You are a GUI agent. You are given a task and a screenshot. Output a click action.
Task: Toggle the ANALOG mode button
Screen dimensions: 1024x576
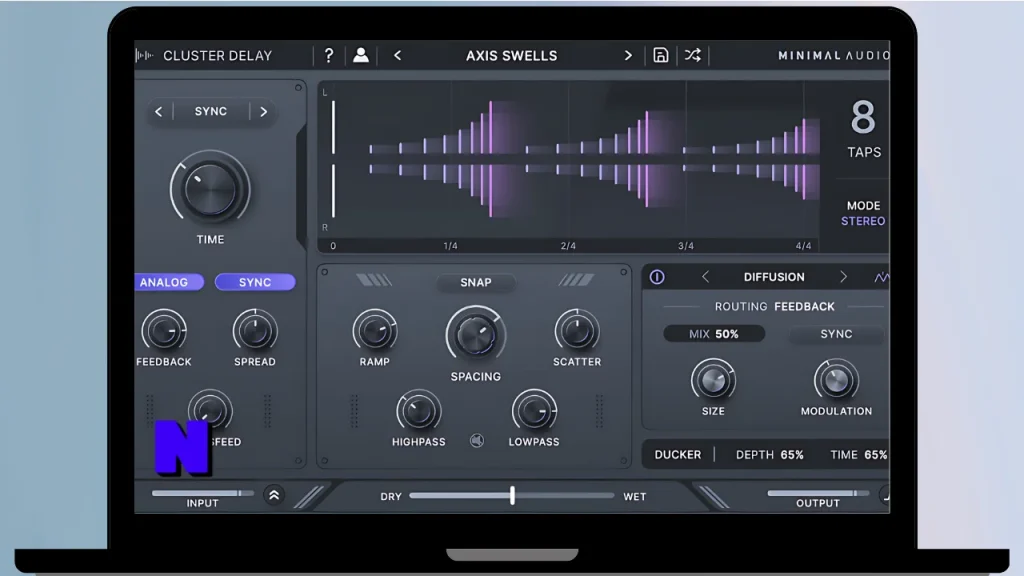(x=169, y=282)
